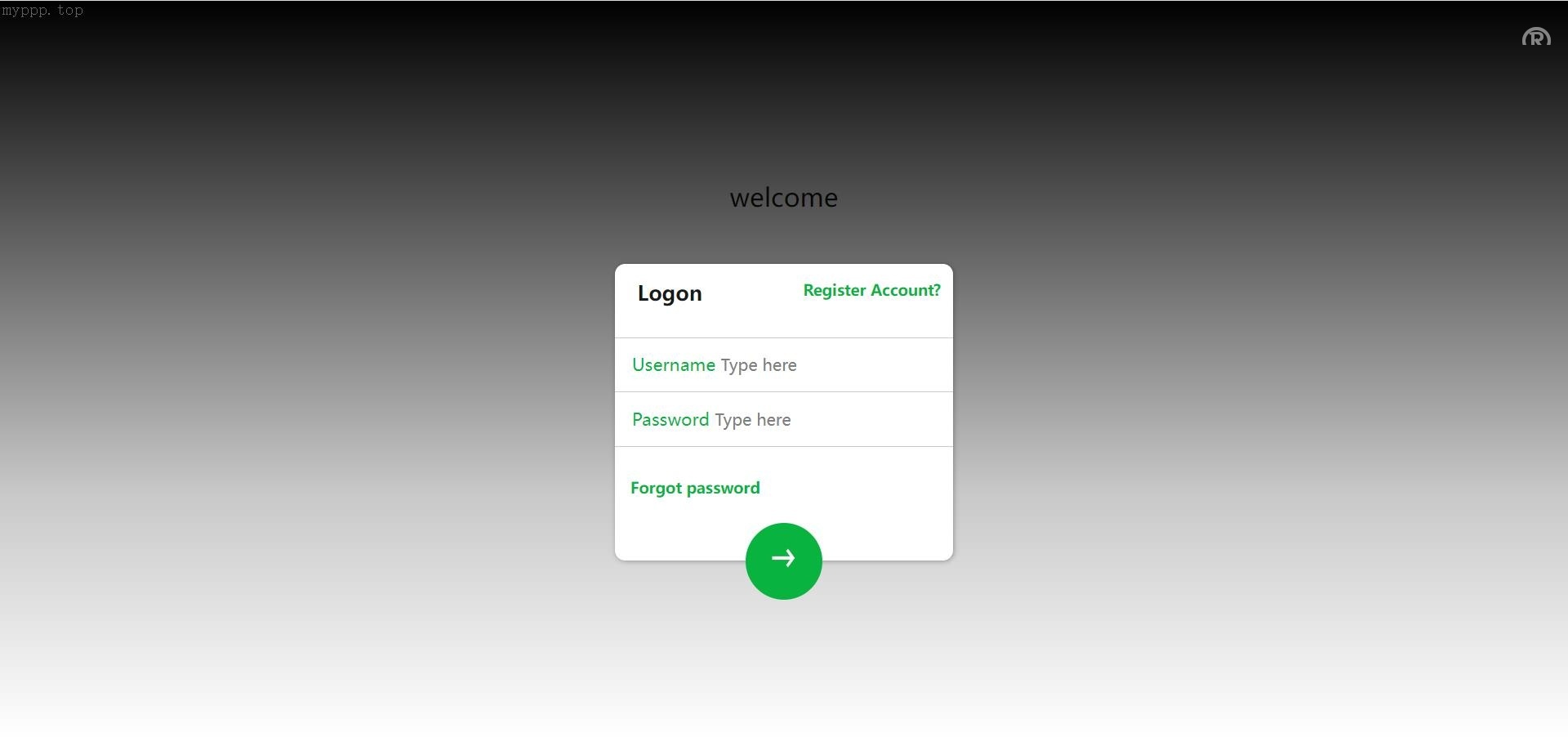The height and width of the screenshot is (737, 1568).
Task: Click the welcome title above the form
Action: (783, 198)
